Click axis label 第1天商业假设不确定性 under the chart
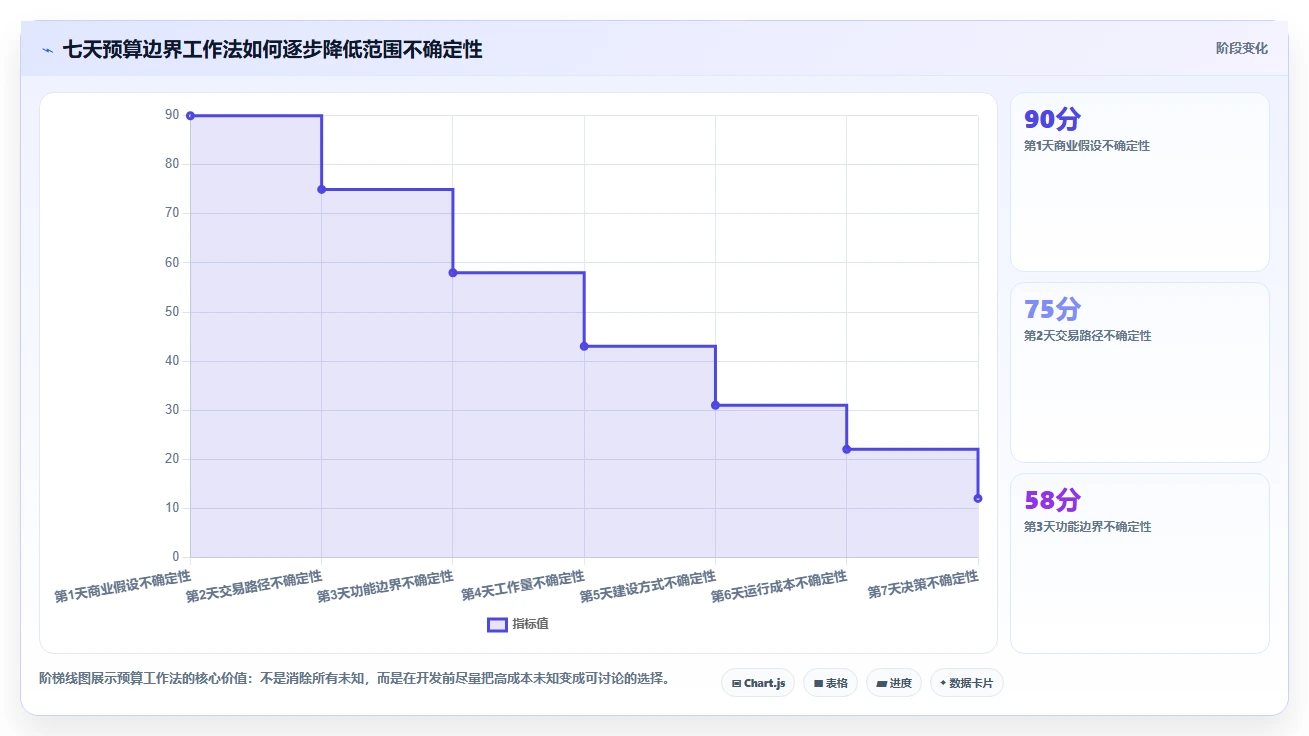 pyautogui.click(x=123, y=587)
